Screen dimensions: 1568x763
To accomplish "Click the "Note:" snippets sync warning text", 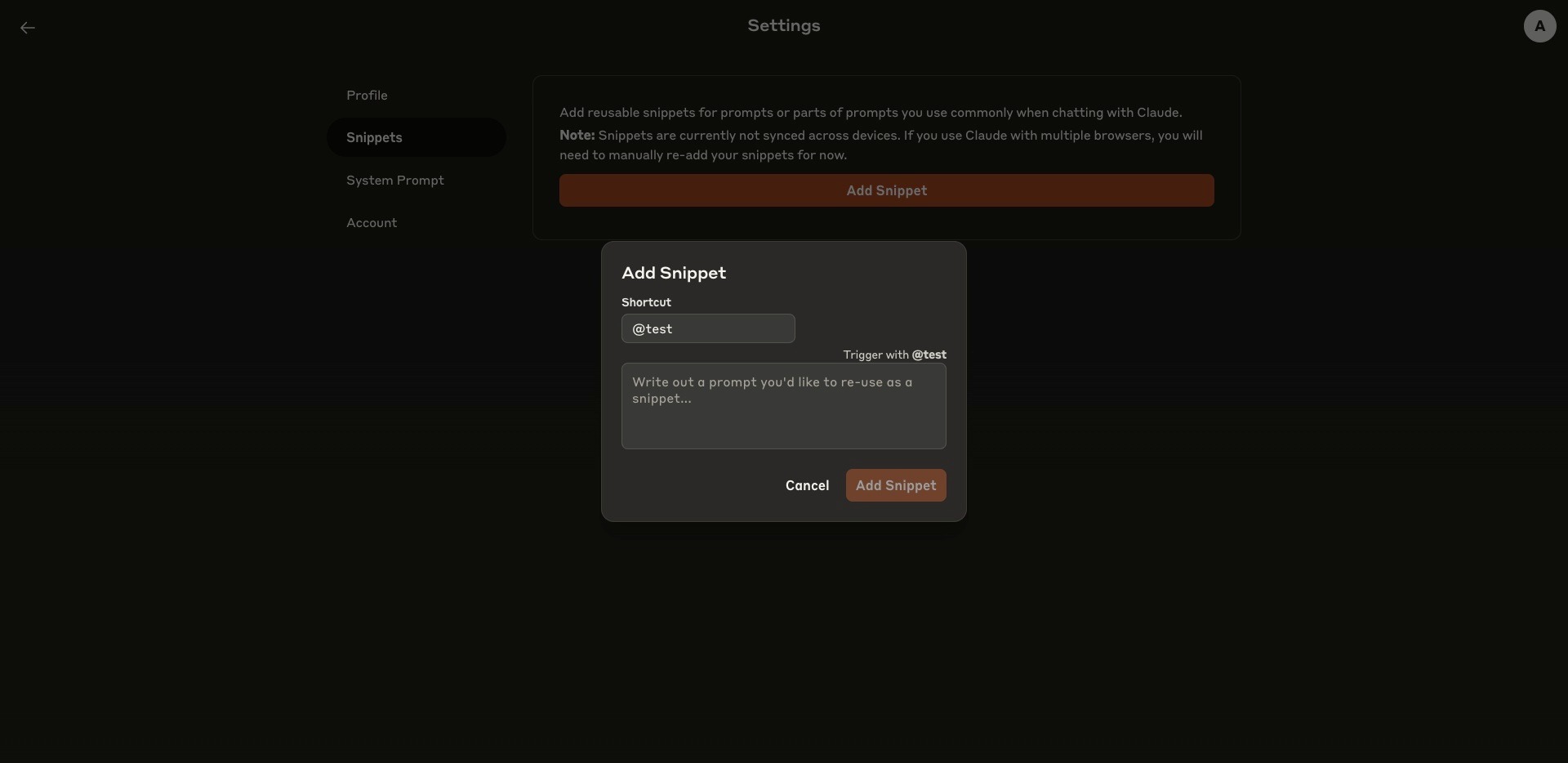I will 880,145.
